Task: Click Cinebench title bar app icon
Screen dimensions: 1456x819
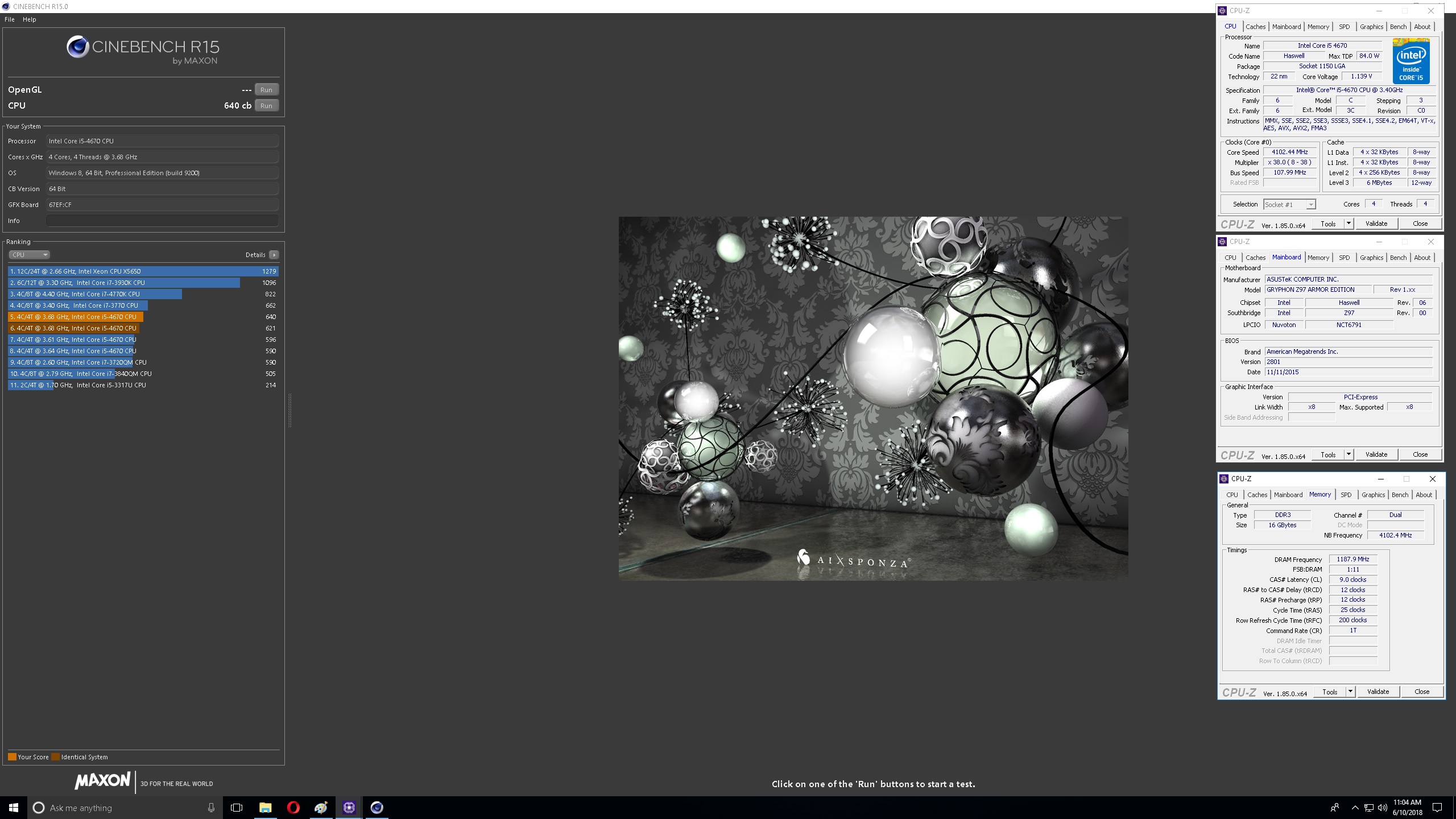Action: [x=6, y=6]
